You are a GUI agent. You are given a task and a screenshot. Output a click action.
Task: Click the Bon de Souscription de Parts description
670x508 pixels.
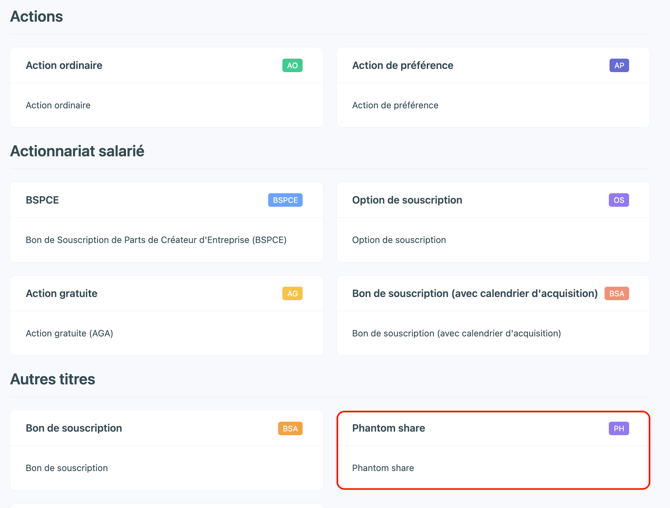click(x=156, y=240)
